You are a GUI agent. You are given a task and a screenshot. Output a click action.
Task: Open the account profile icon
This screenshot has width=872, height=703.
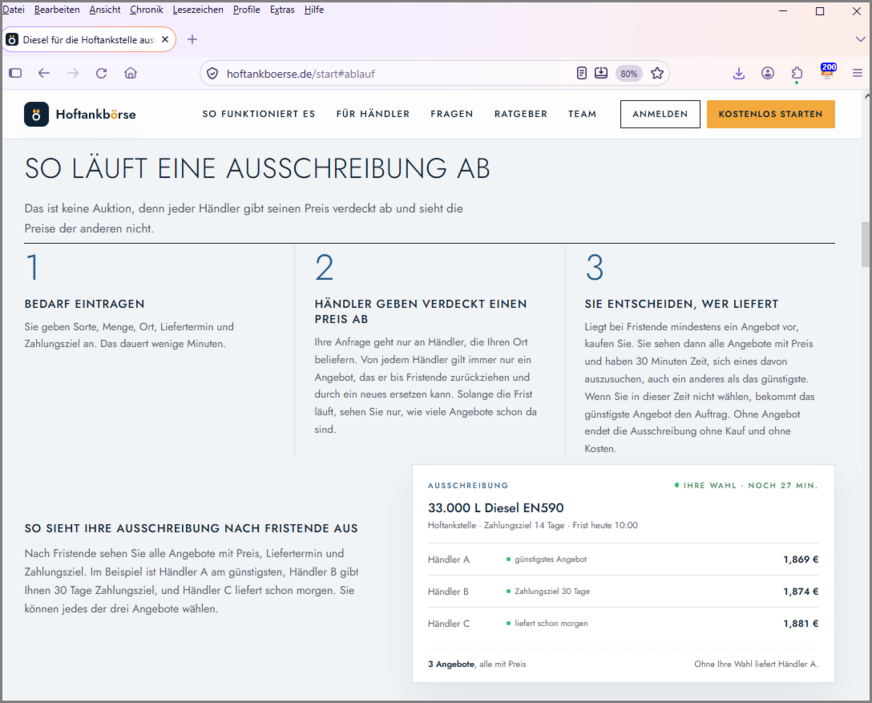pyautogui.click(x=768, y=73)
